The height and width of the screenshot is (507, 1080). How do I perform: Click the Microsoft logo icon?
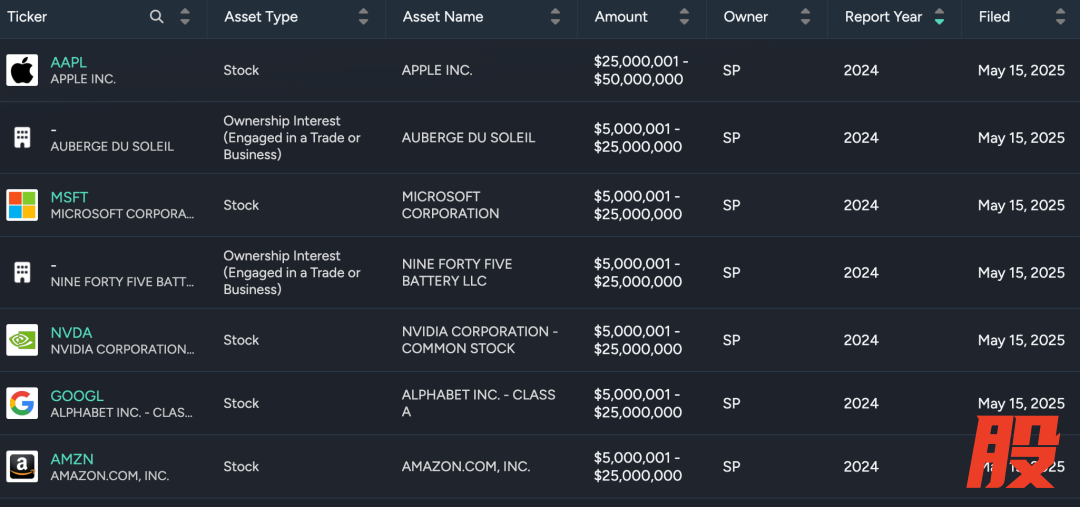22,205
